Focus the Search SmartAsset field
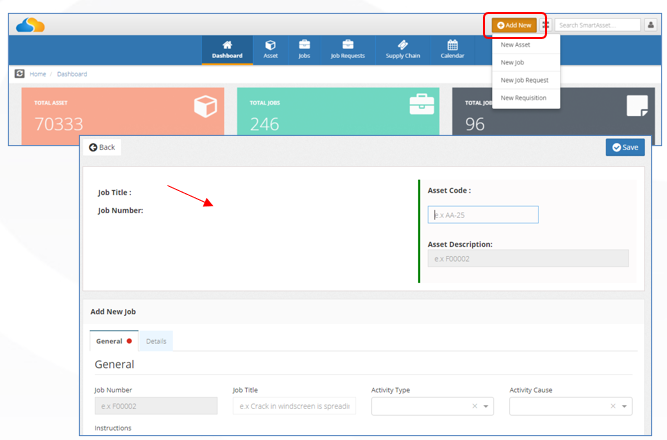Screen dimensions: 667x440 click(x=597, y=25)
